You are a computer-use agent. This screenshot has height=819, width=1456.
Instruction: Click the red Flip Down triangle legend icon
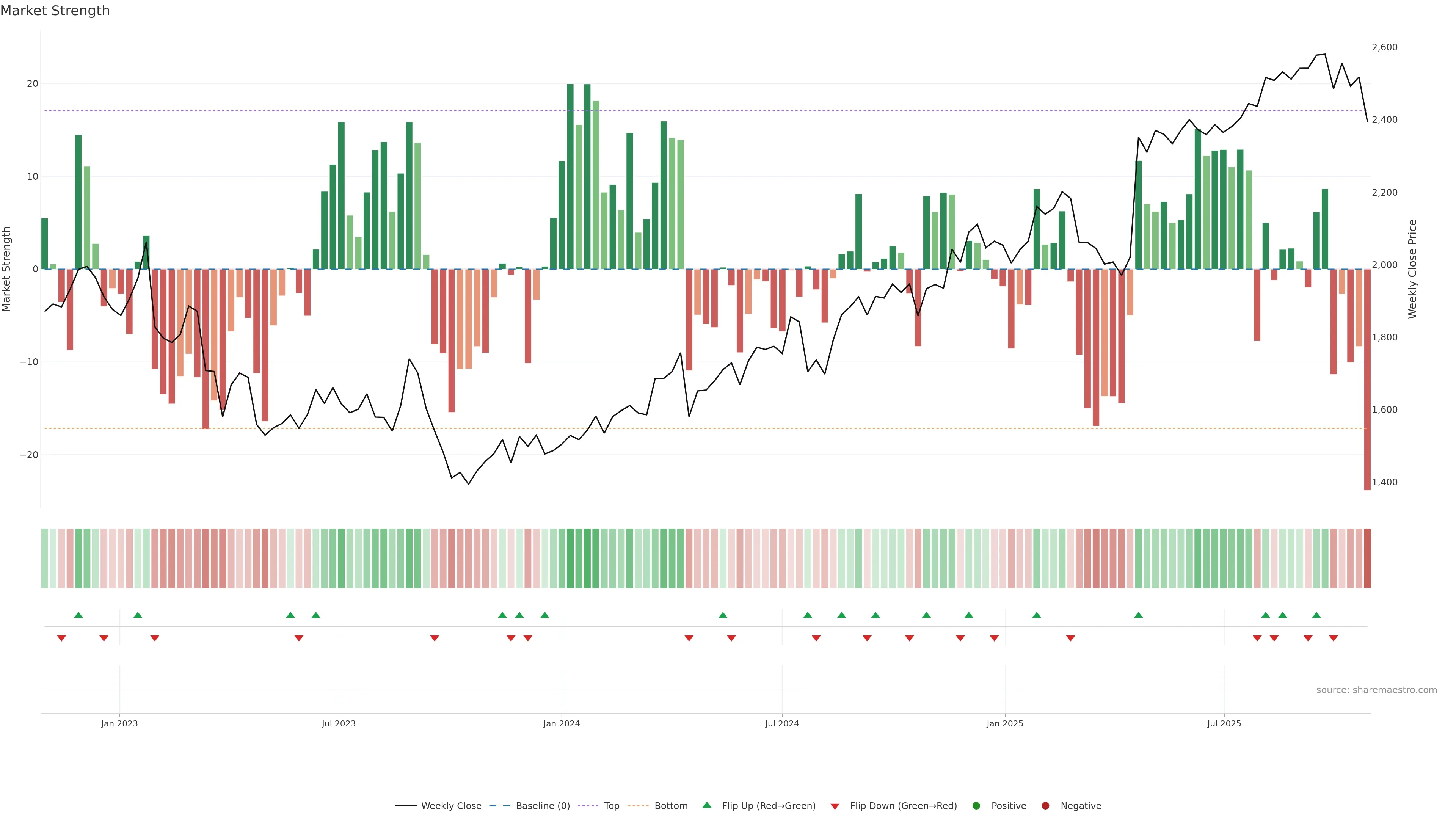(835, 806)
